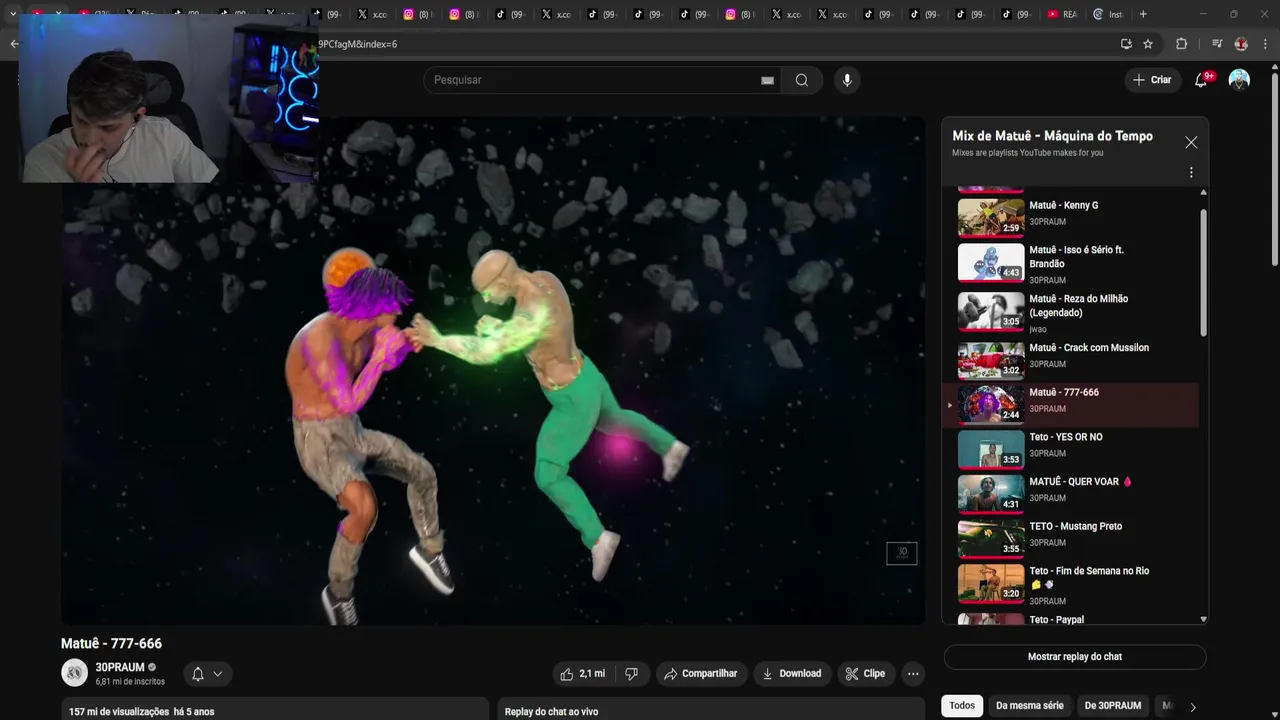Open the Chrome profile avatar
The height and width of the screenshot is (720, 1280).
coord(1241,44)
